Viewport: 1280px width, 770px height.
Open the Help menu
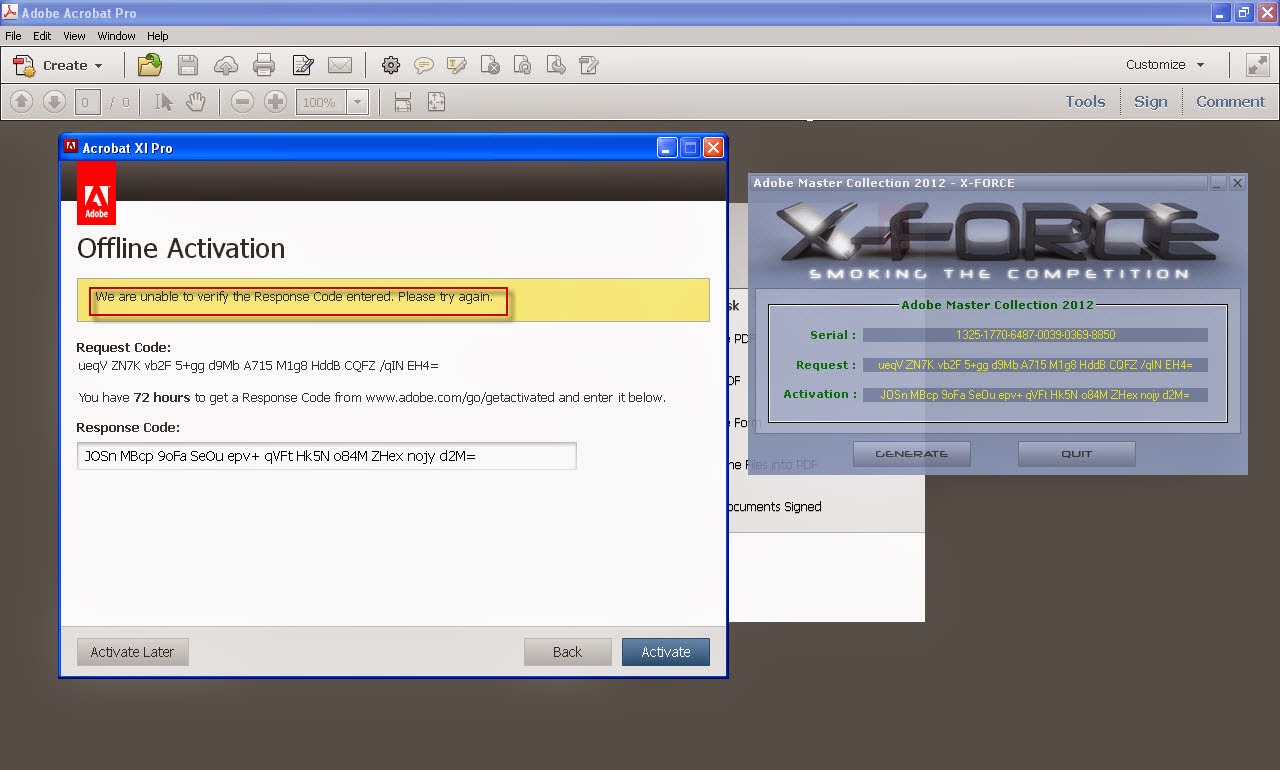tap(158, 36)
